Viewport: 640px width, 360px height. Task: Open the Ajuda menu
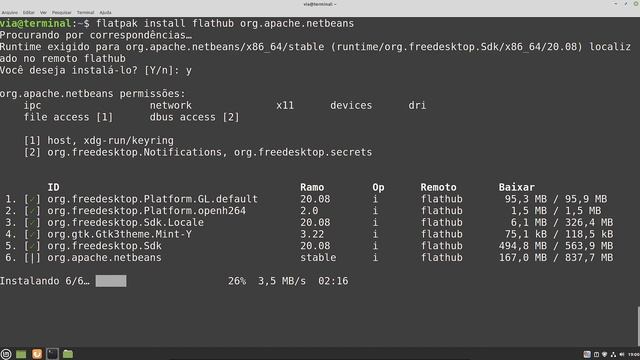point(105,13)
